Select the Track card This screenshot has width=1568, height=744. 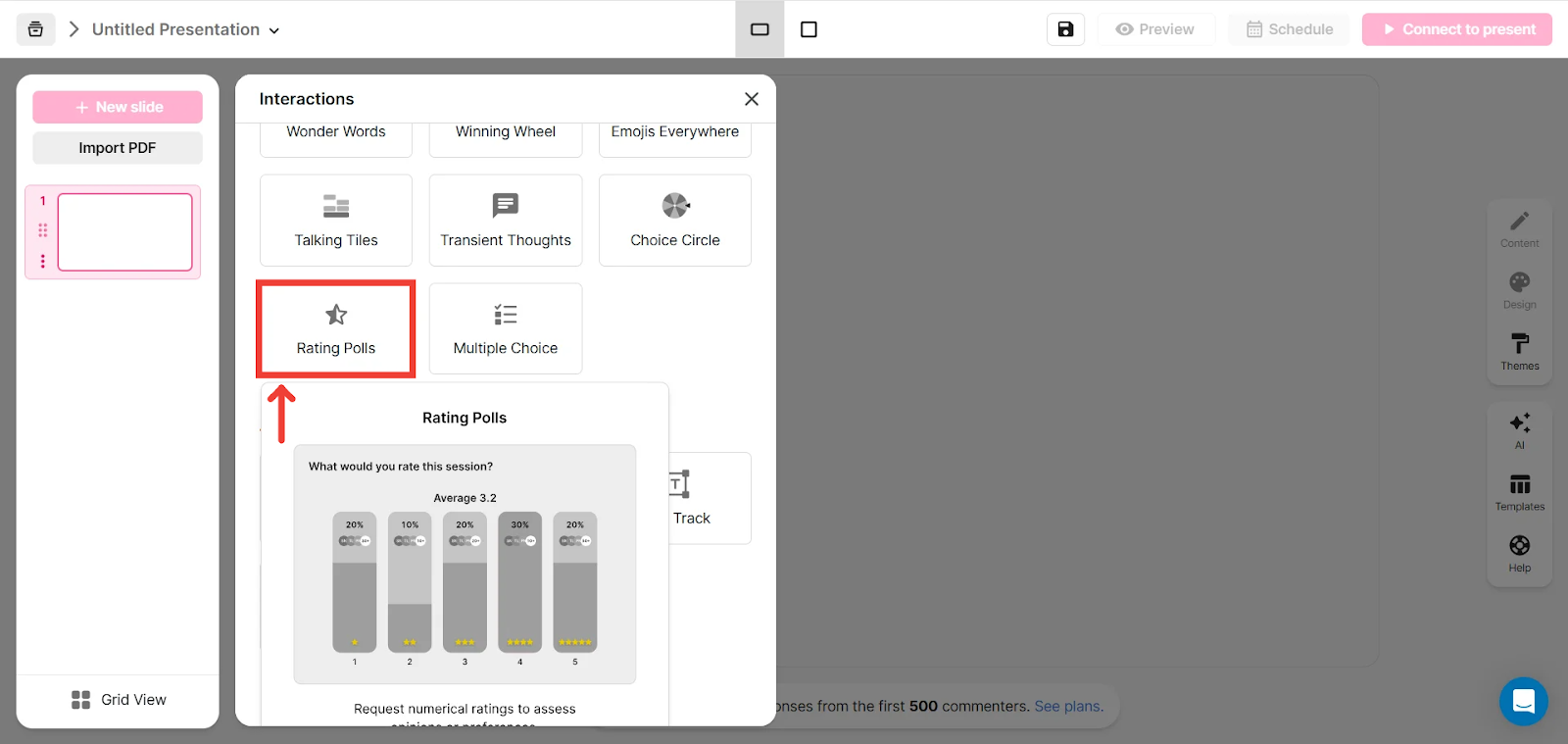click(710, 498)
